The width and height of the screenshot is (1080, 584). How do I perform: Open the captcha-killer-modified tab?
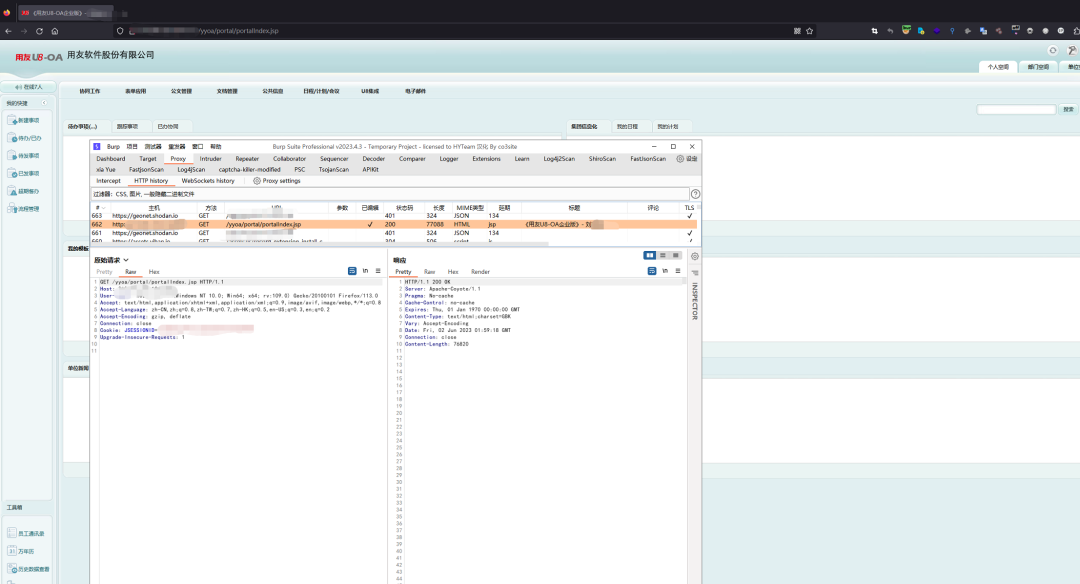tap(249, 169)
